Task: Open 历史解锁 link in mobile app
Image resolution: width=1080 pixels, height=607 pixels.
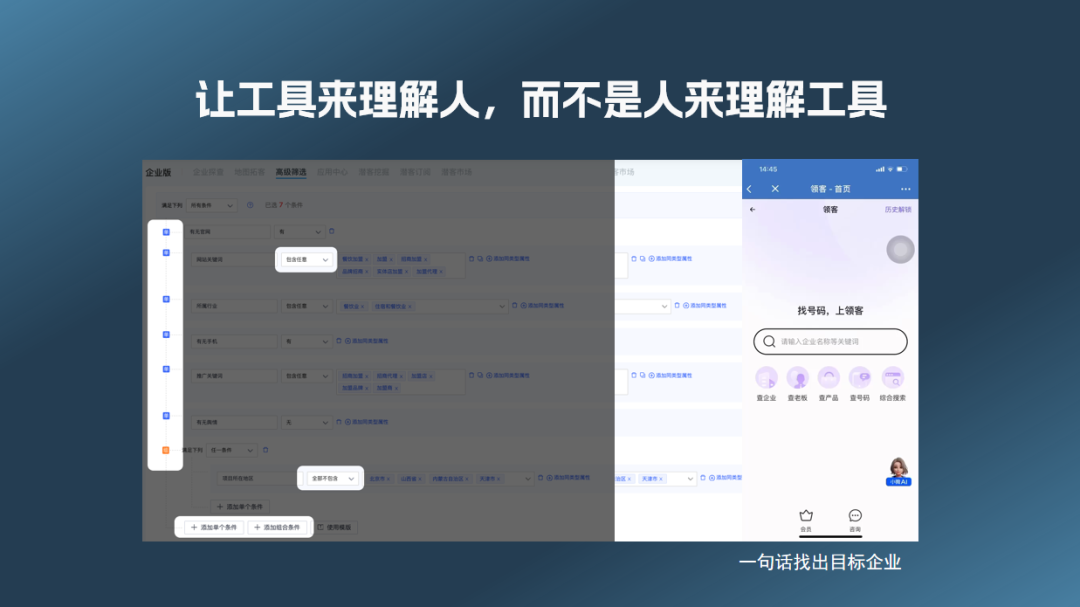Action: coord(897,210)
